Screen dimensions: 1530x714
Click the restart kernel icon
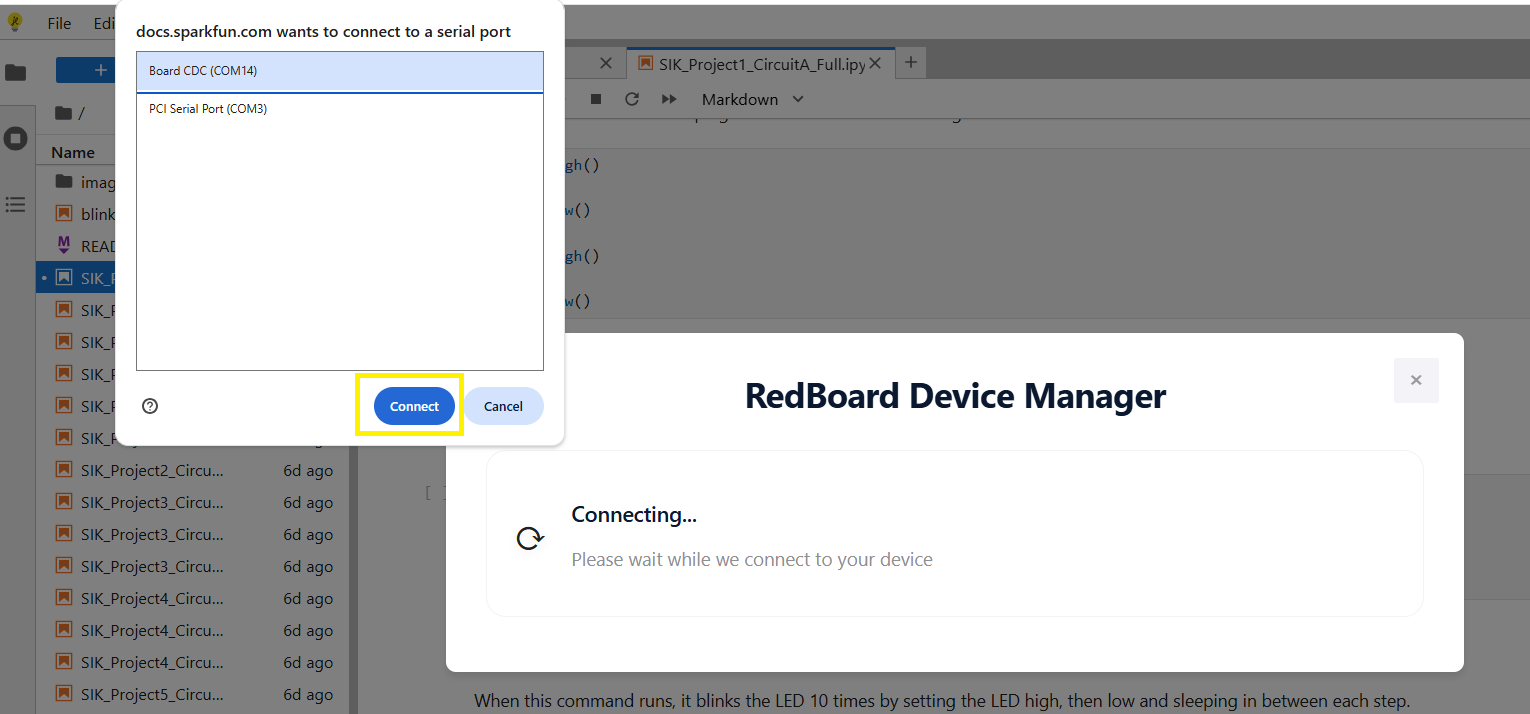(631, 99)
